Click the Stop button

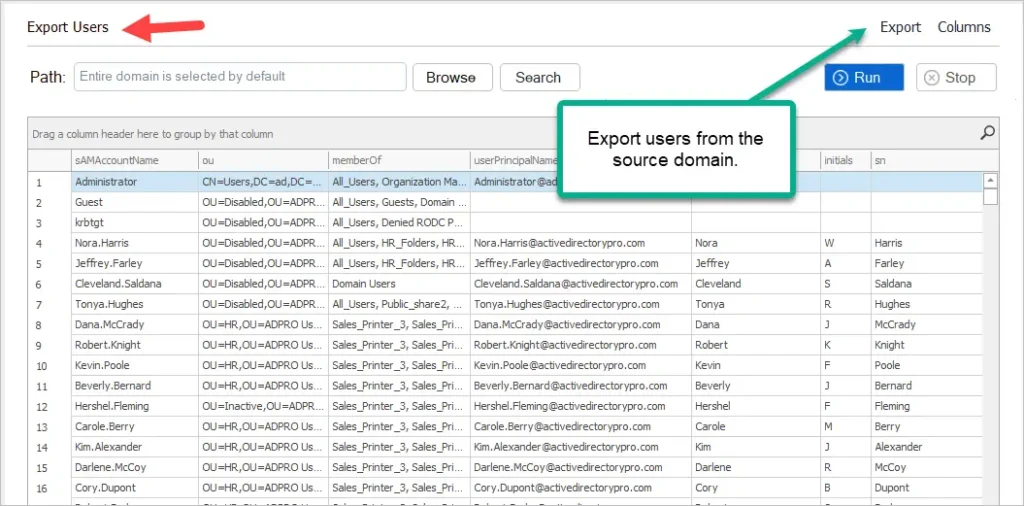(x=956, y=78)
